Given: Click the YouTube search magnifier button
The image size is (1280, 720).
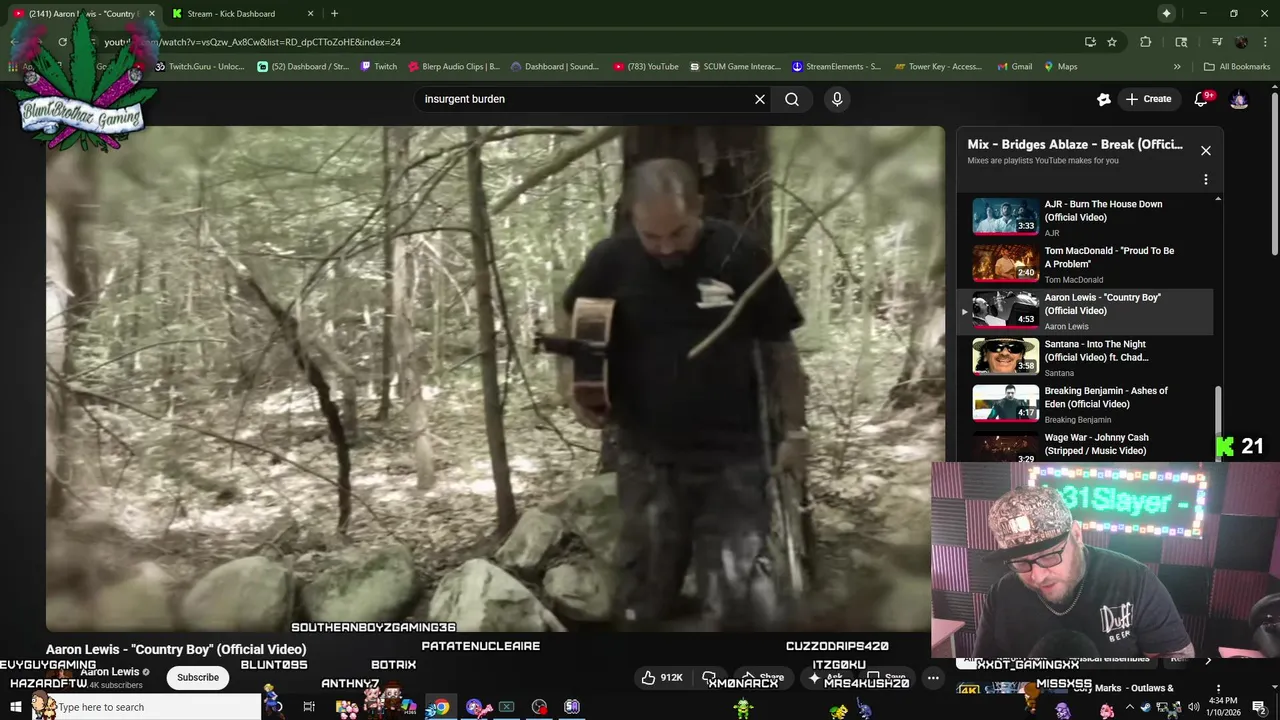Looking at the screenshot, I should pos(792,99).
